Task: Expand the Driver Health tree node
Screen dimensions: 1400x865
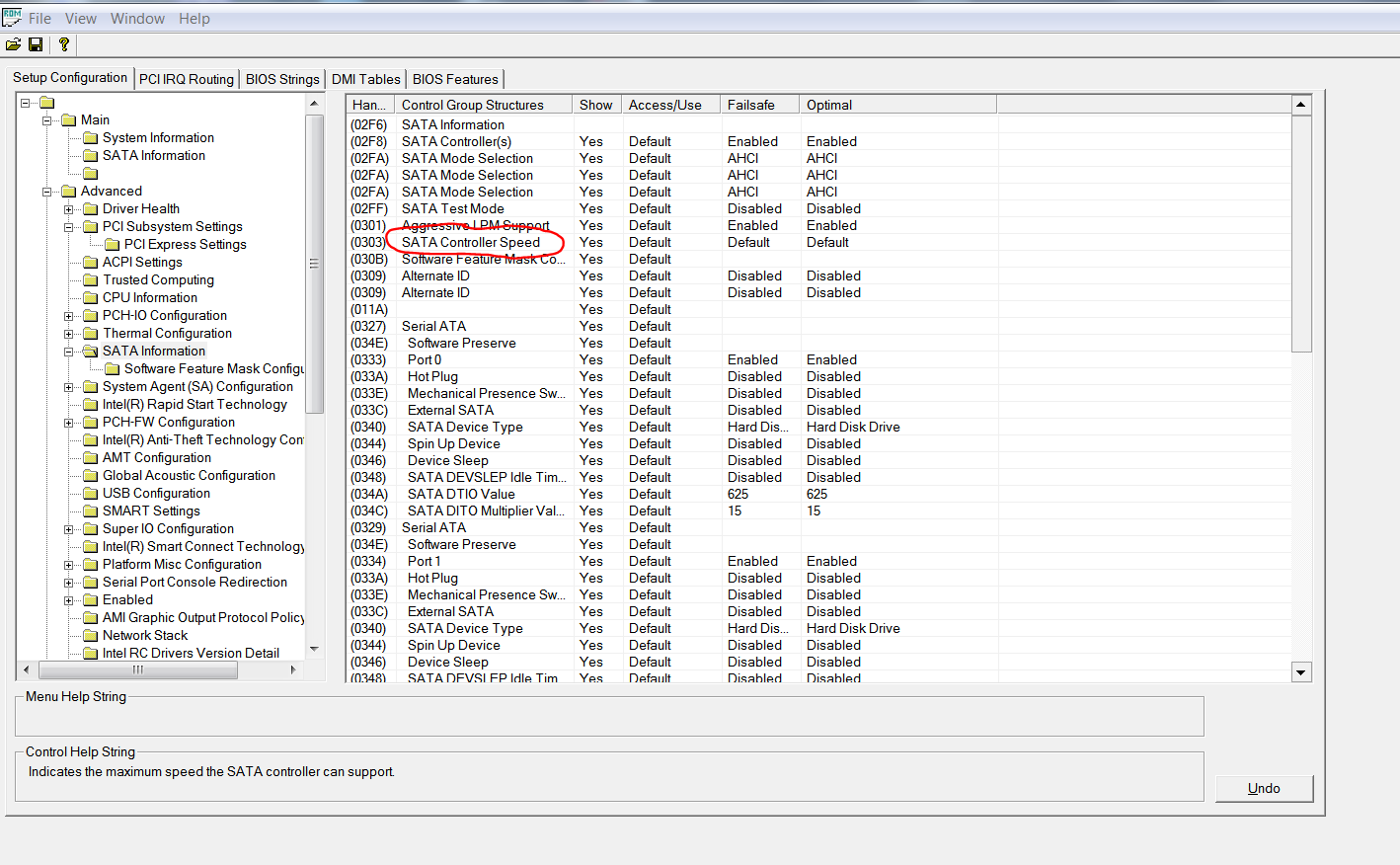Action: click(68, 209)
